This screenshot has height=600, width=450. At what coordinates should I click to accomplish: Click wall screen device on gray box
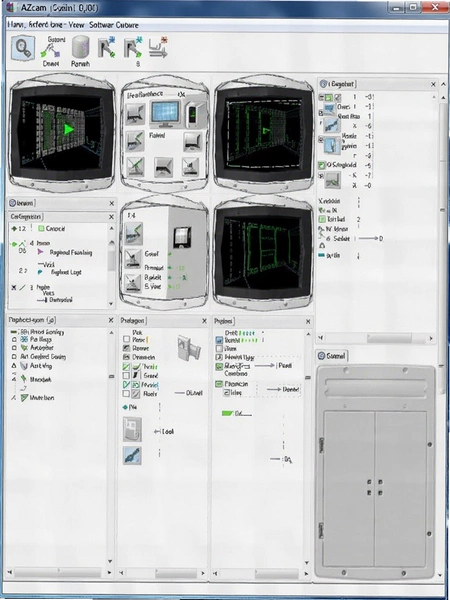pos(181,237)
